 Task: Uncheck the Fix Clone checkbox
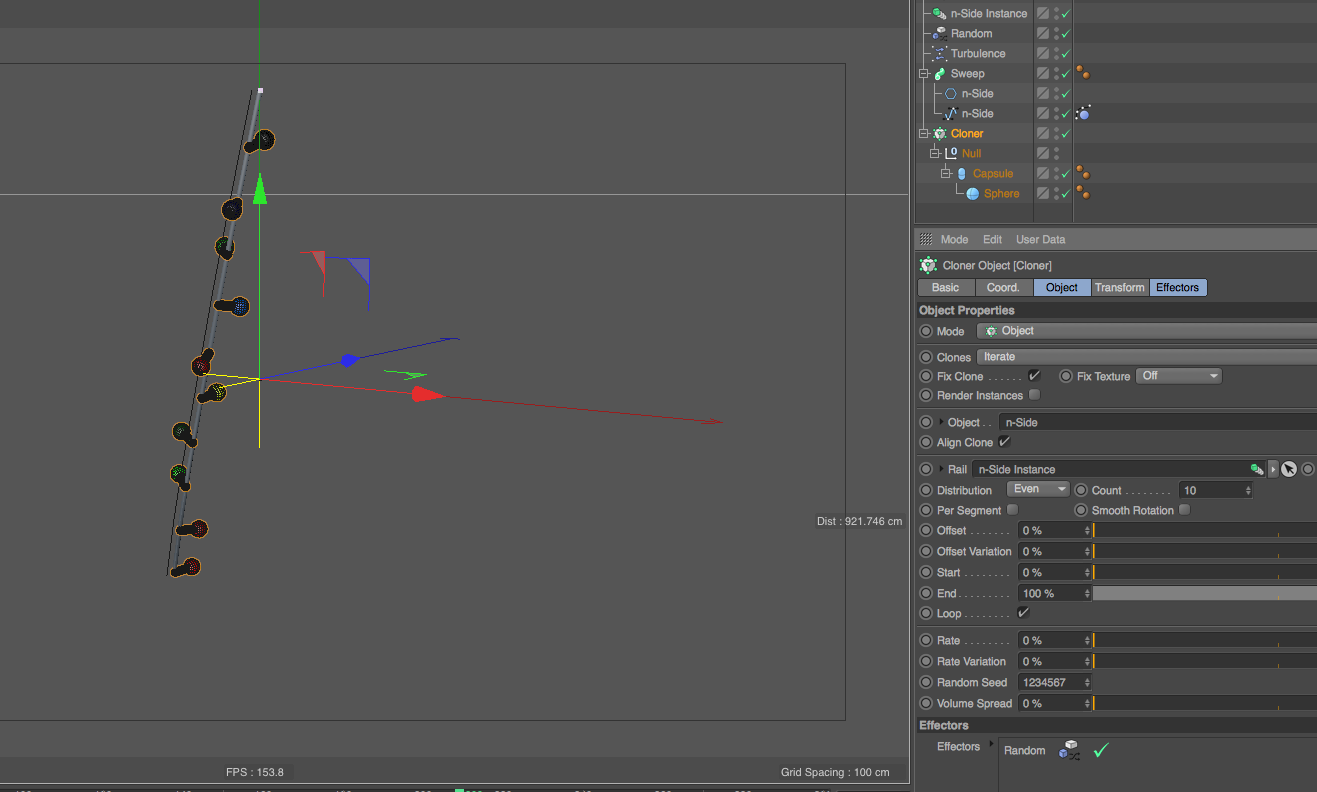point(1034,375)
